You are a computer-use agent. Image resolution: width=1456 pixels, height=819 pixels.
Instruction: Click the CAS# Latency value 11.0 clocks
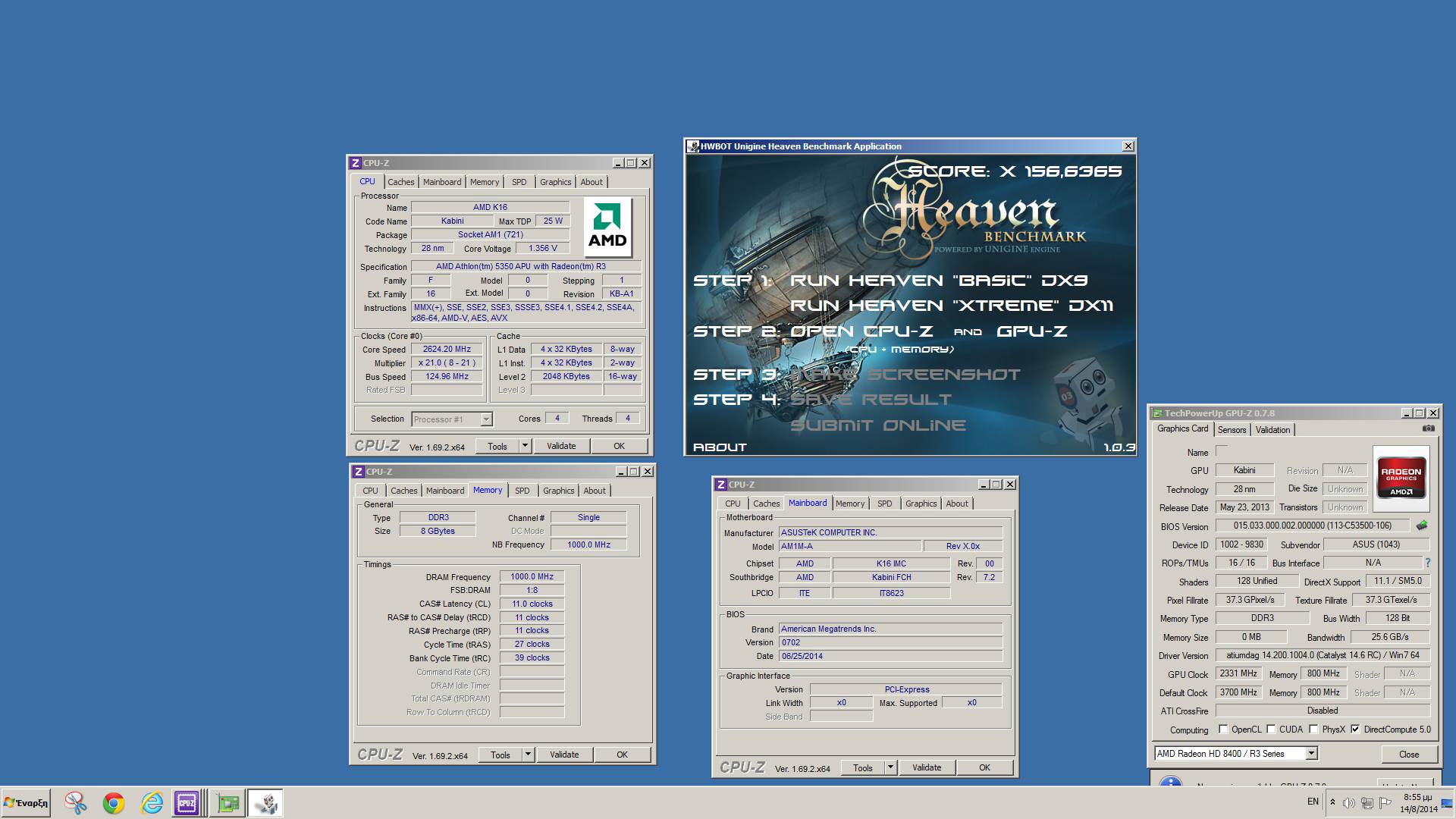(532, 604)
